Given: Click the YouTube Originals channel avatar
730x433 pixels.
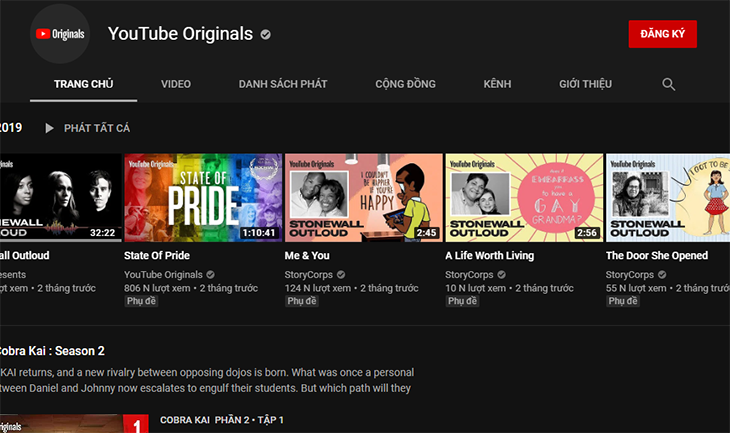Looking at the screenshot, I should [x=60, y=34].
